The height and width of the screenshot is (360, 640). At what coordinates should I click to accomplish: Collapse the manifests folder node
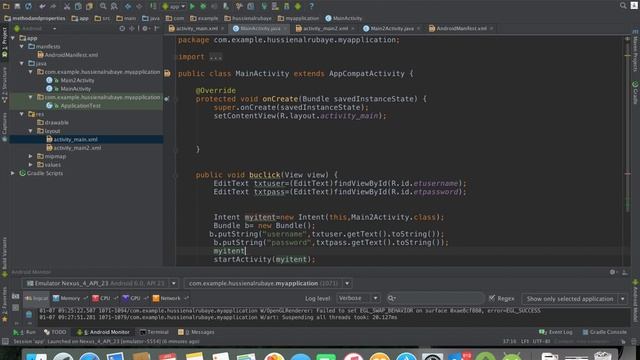(22, 47)
